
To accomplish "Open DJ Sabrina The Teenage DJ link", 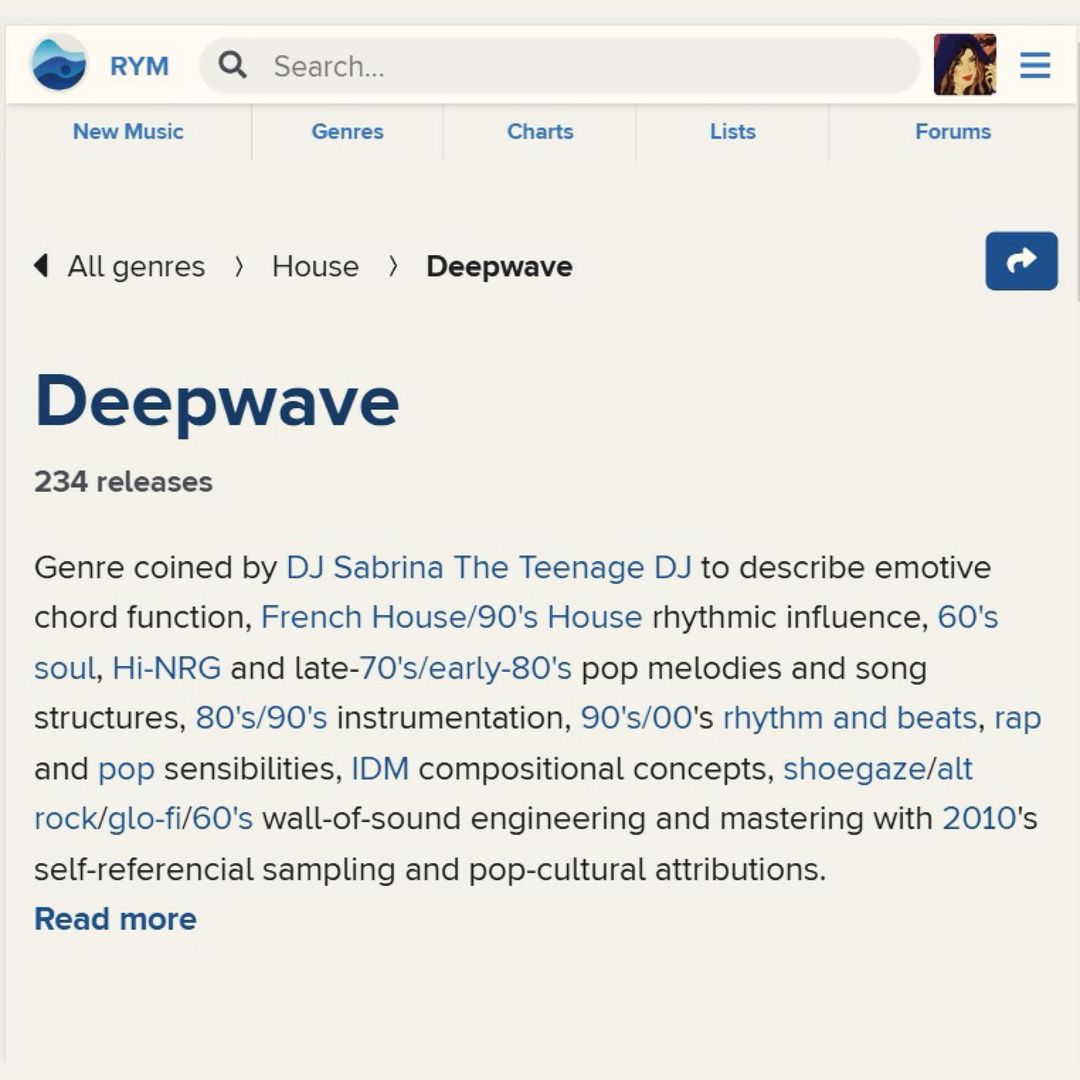I will [x=488, y=568].
